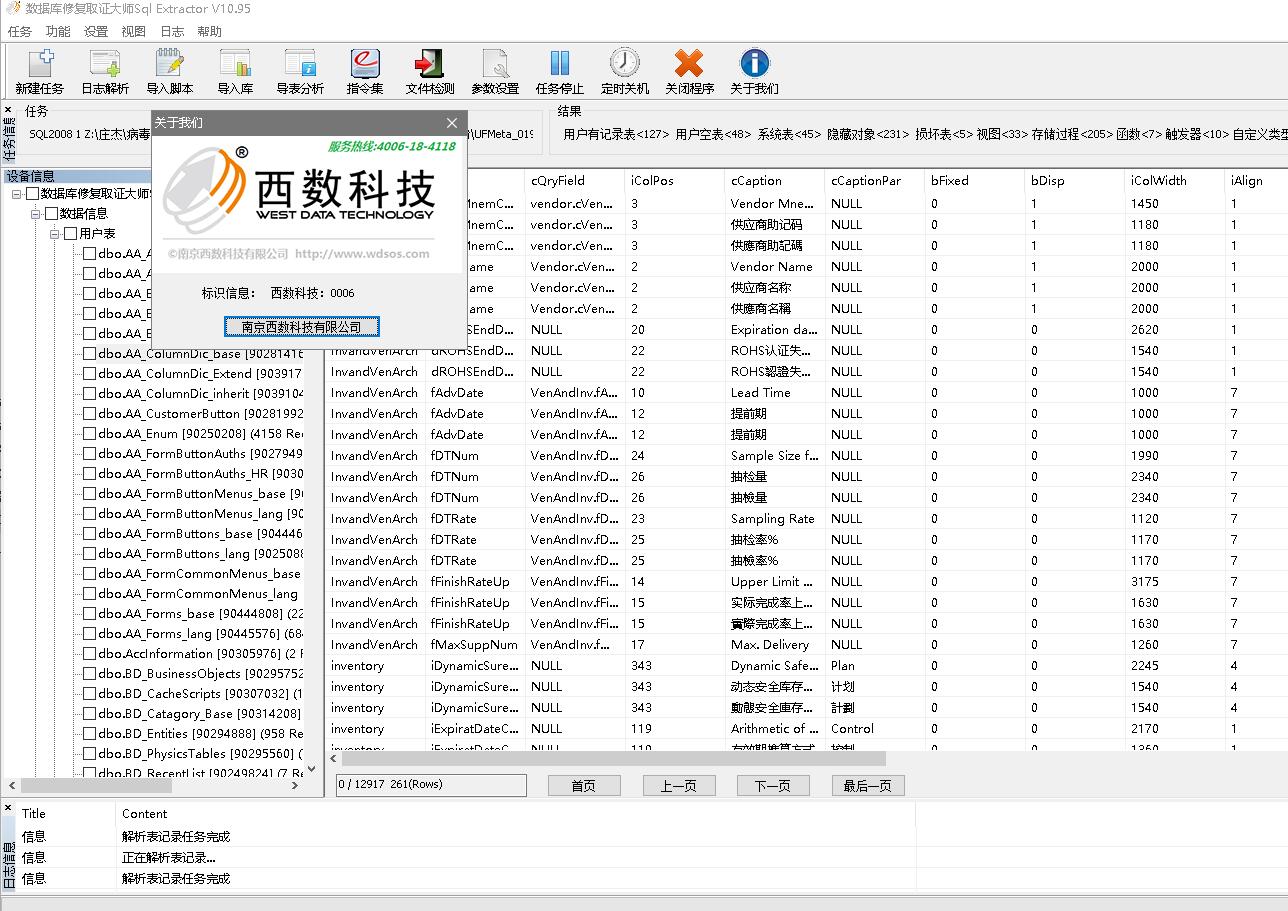Viewport: 1288px width, 911px height.
Task: Check dbo.AccInformation checkbox
Action: [89, 653]
